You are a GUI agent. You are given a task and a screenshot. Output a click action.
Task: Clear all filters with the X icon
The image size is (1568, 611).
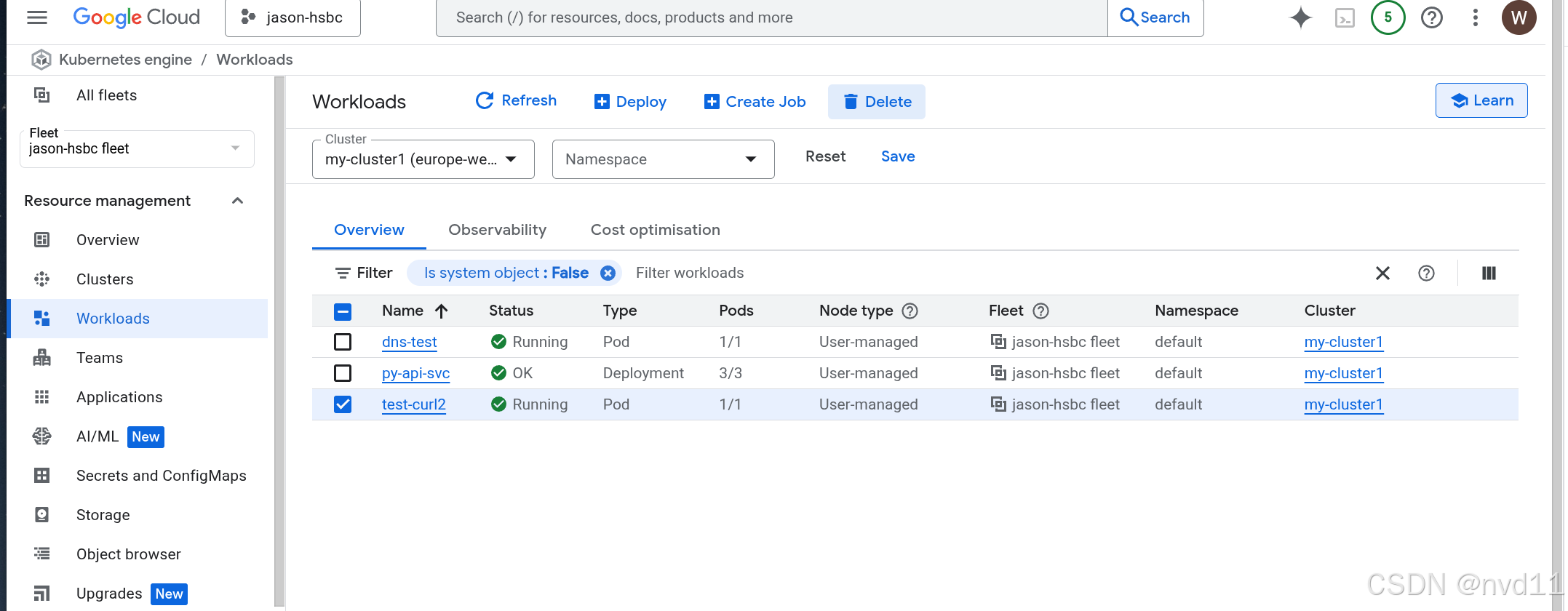[1382, 273]
